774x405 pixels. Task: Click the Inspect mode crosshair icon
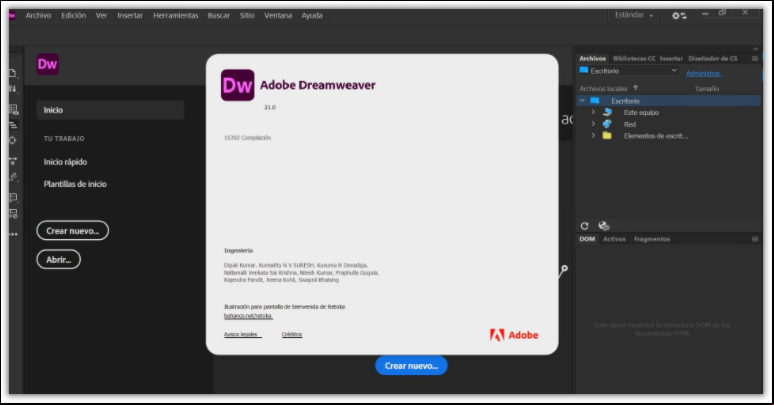coord(13,140)
